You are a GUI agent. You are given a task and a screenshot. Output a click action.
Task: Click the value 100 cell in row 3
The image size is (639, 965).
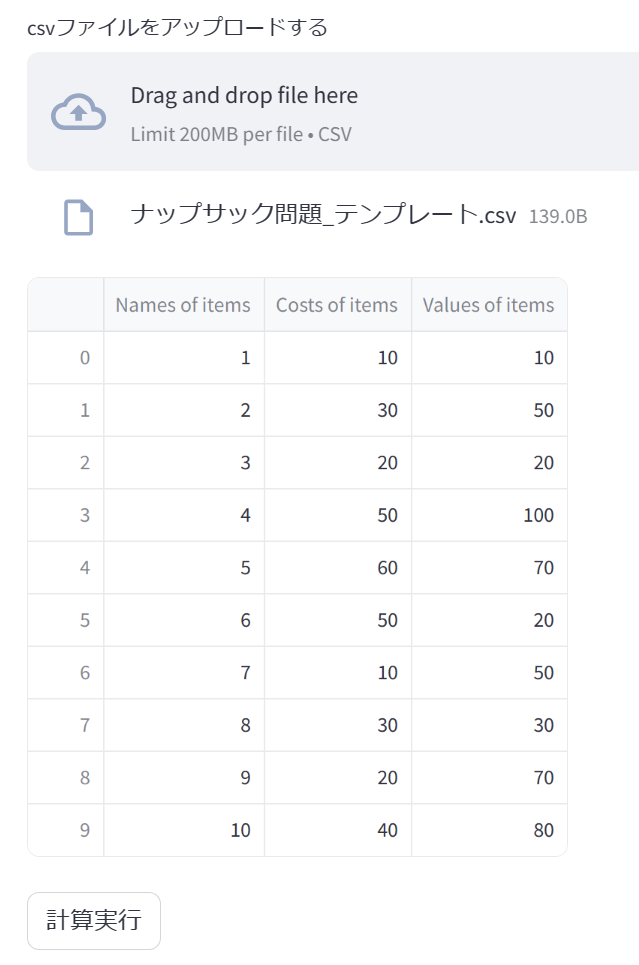(489, 515)
